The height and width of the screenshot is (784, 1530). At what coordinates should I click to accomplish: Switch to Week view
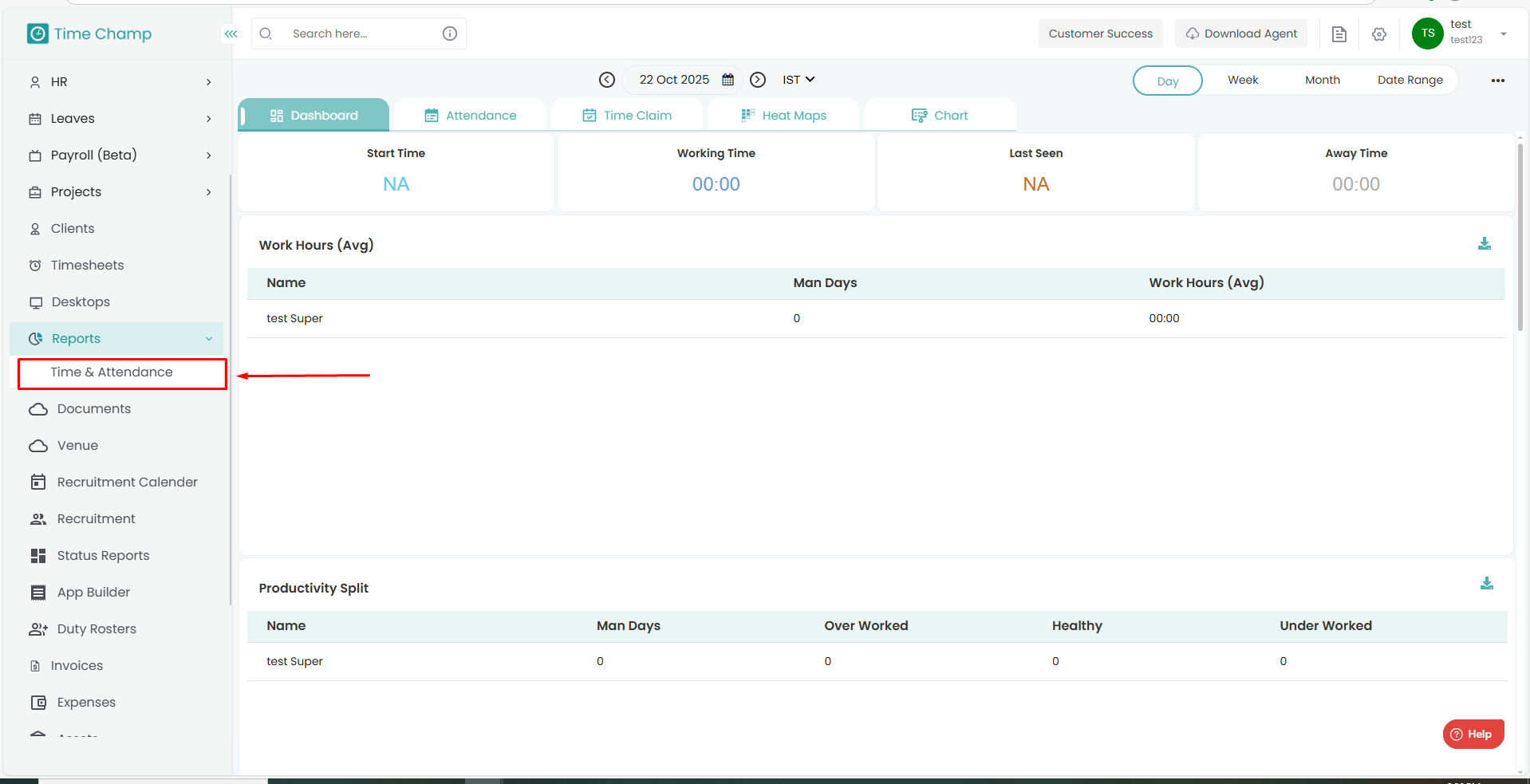click(x=1242, y=81)
